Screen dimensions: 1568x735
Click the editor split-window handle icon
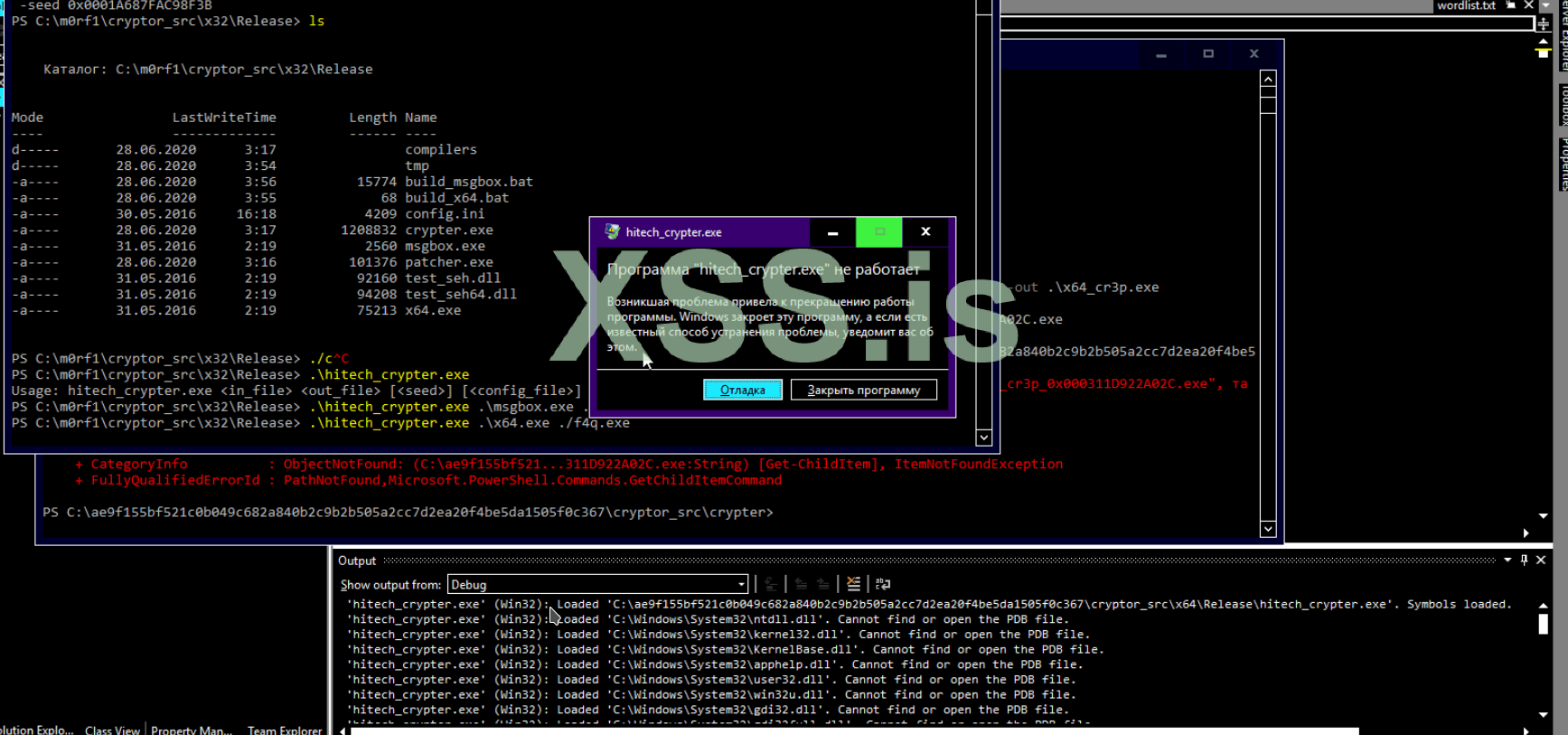coord(1544,24)
